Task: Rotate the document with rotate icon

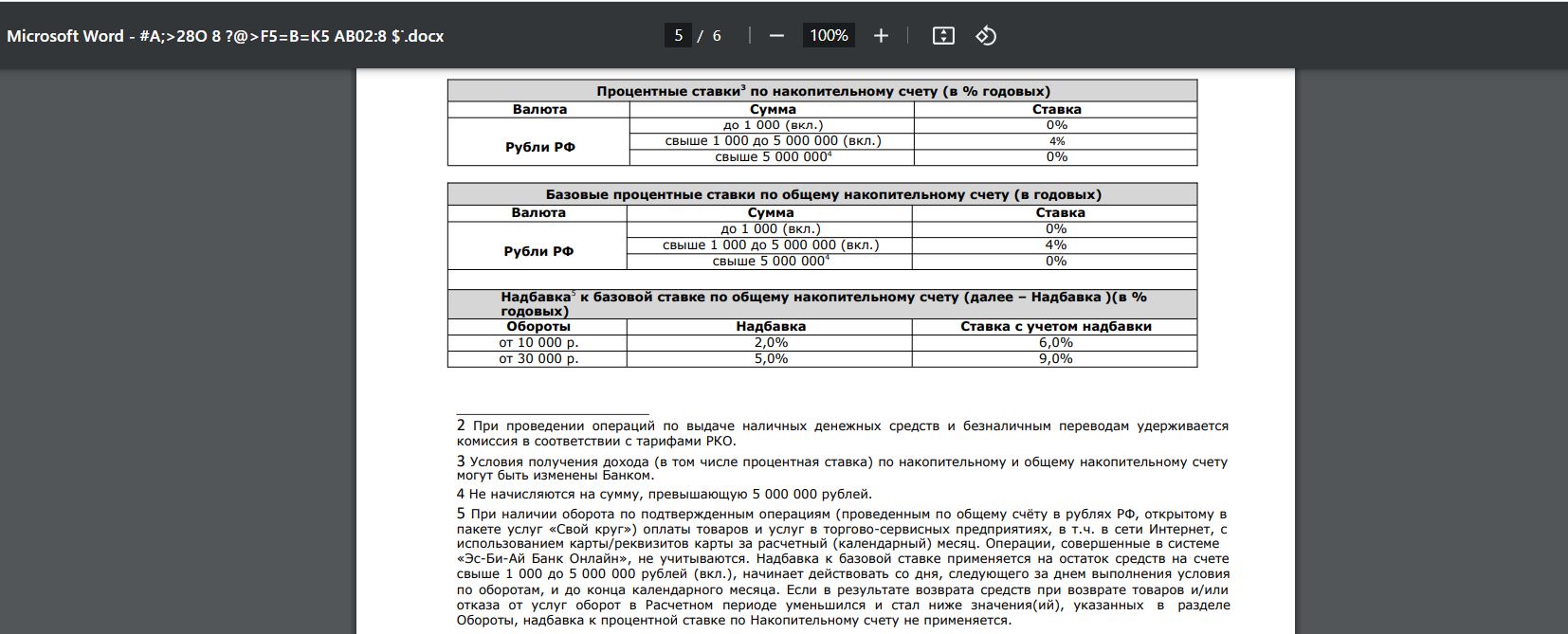Action: [986, 36]
